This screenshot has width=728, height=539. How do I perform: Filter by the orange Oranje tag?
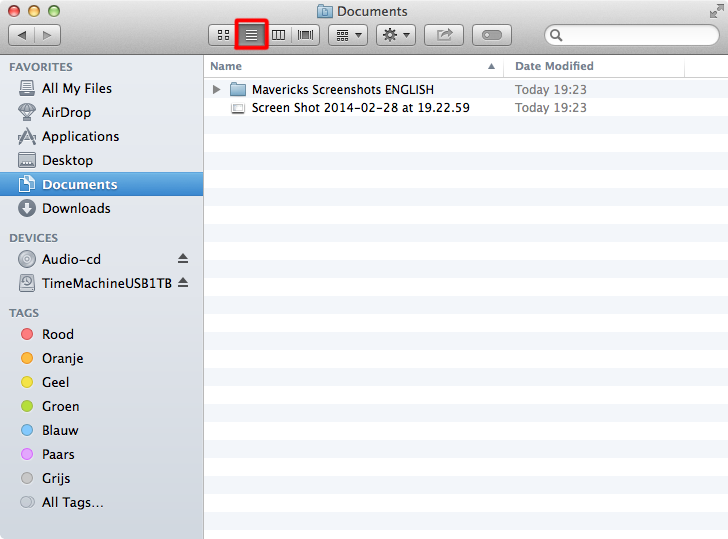click(101, 358)
